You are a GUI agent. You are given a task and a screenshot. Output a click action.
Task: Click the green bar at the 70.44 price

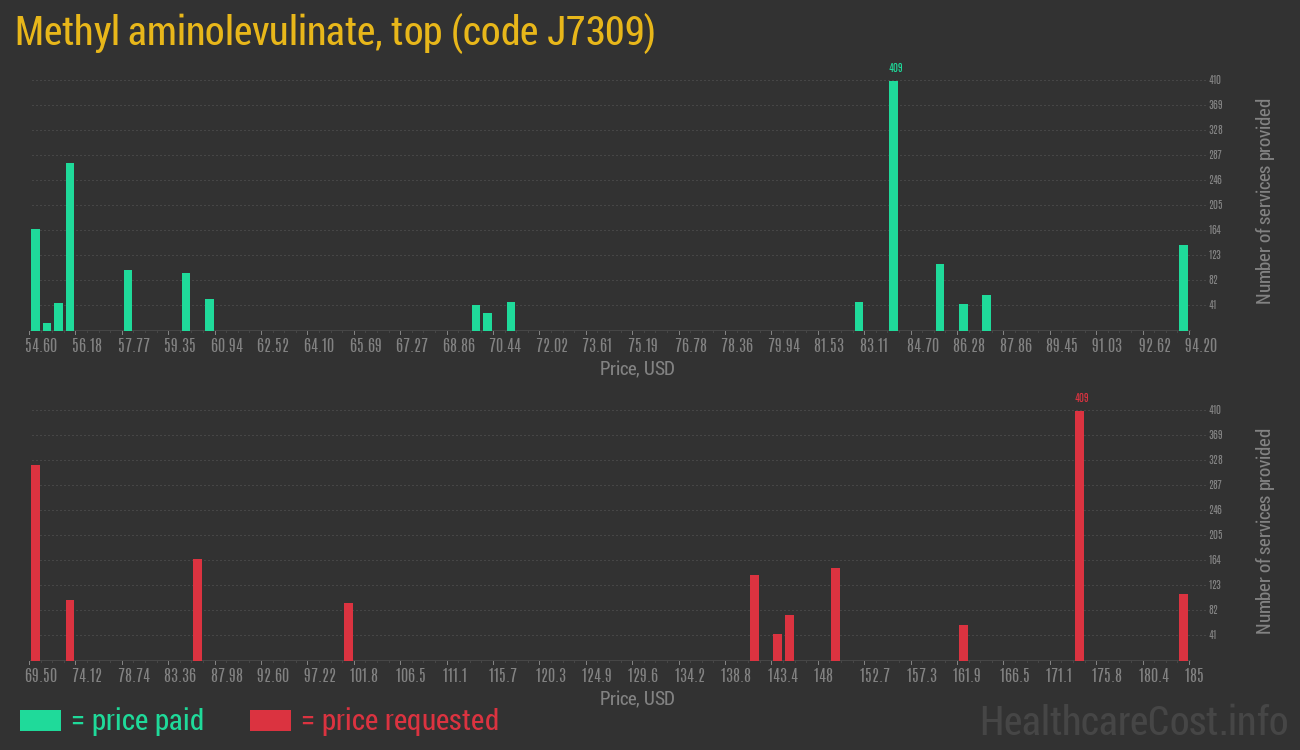(511, 316)
